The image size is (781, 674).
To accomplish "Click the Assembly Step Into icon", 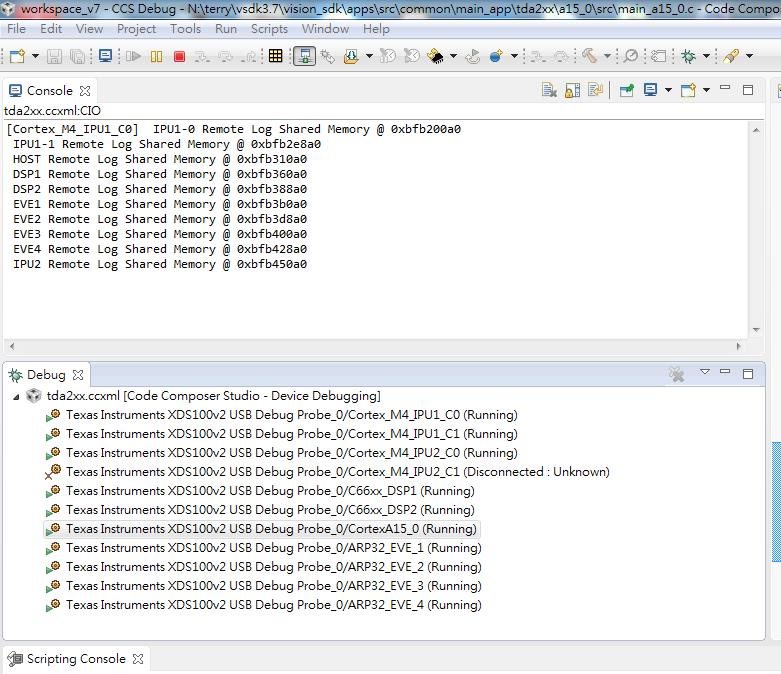I will click(537, 56).
